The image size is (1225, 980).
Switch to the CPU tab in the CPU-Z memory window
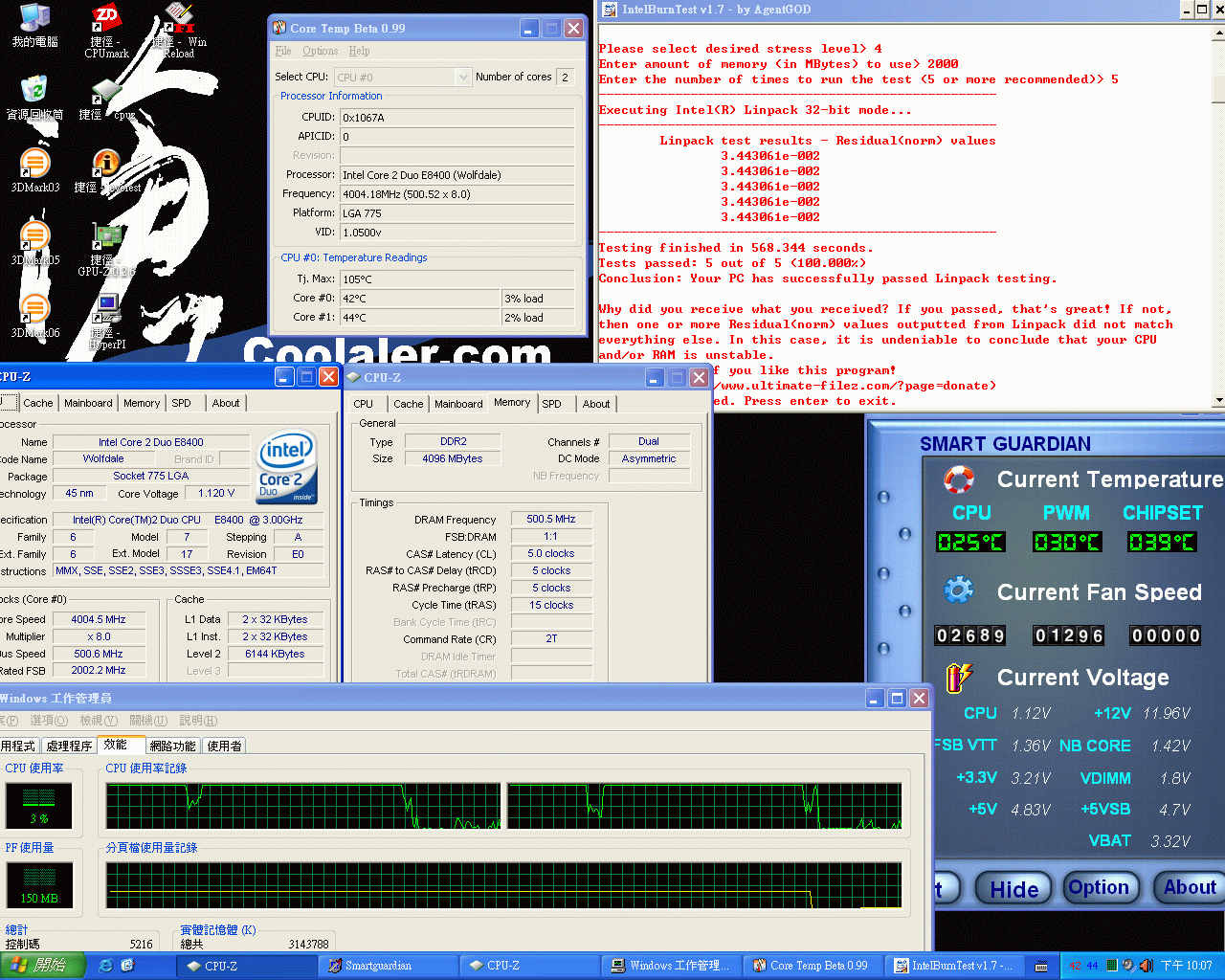click(364, 404)
